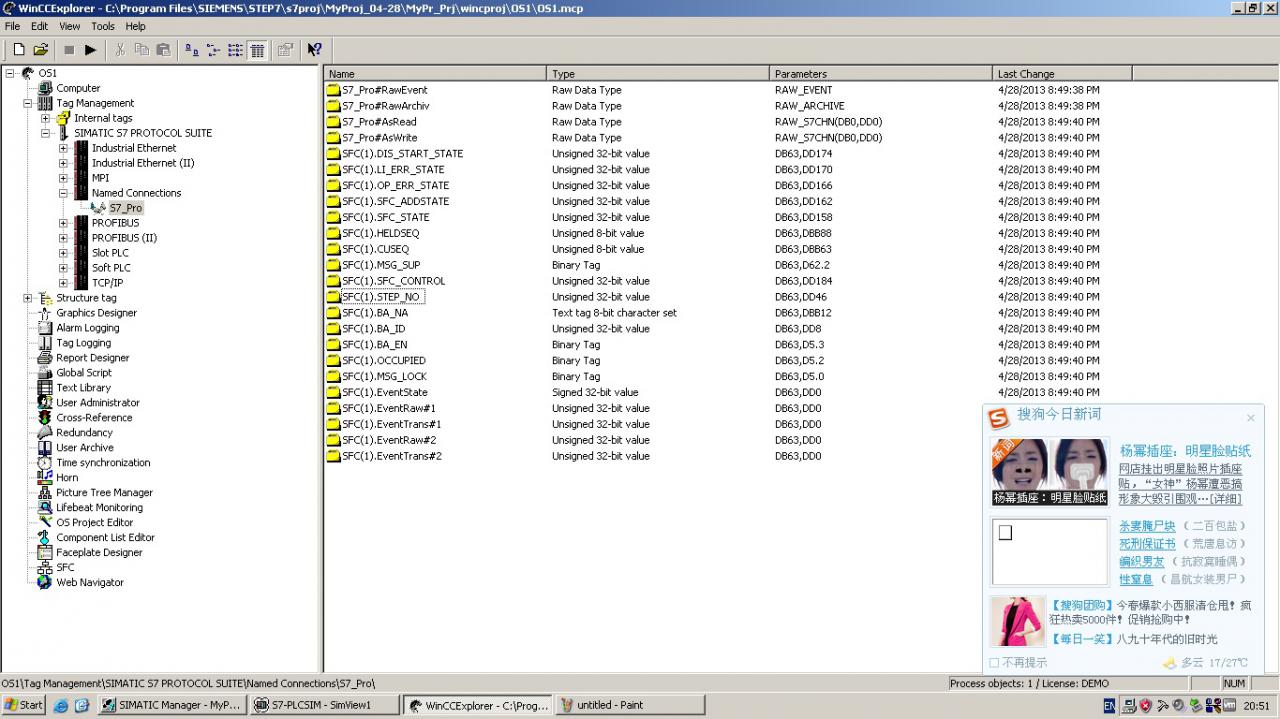Open the Tools menu
The width and height of the screenshot is (1280, 719).
pos(103,26)
